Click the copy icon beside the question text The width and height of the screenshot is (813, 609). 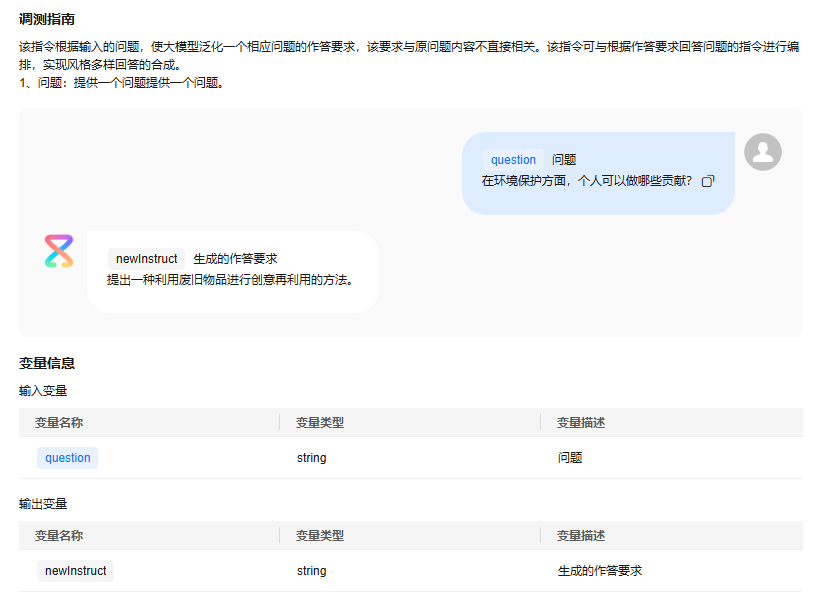pyautogui.click(x=708, y=181)
